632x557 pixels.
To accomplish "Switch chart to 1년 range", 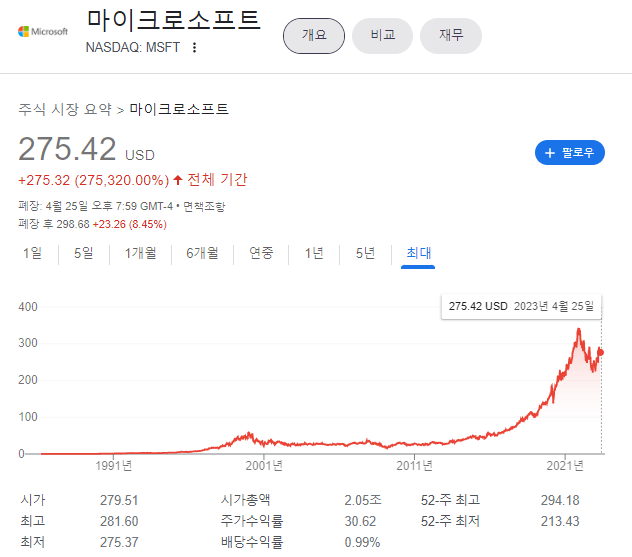I will [314, 254].
